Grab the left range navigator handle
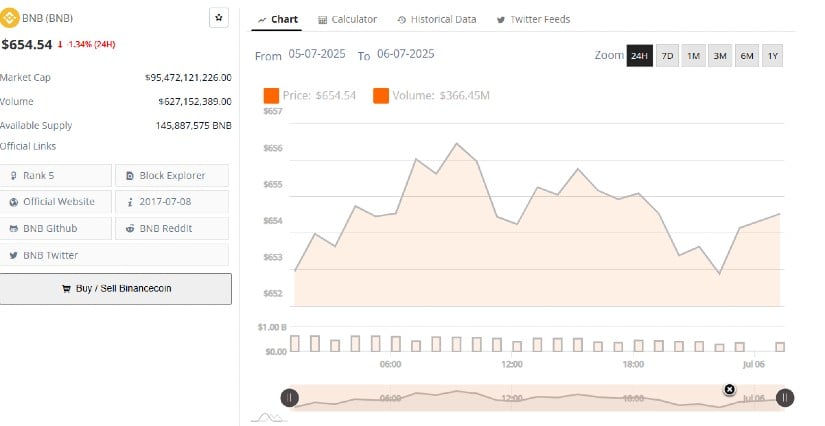Viewport: 825px width, 426px height. coord(289,398)
